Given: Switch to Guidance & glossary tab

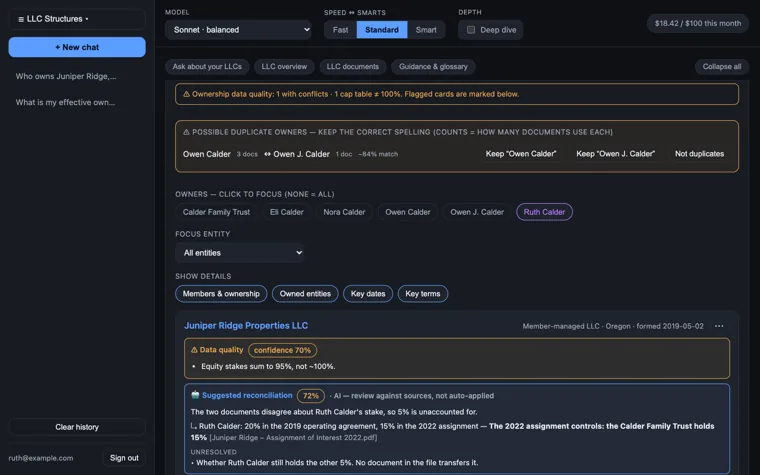Looking at the screenshot, I should point(433,66).
